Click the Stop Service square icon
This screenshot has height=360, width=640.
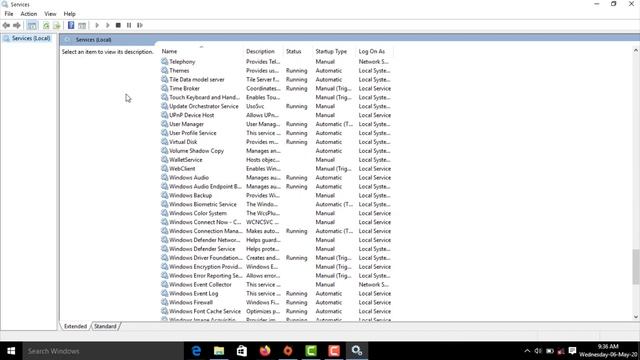coord(118,25)
